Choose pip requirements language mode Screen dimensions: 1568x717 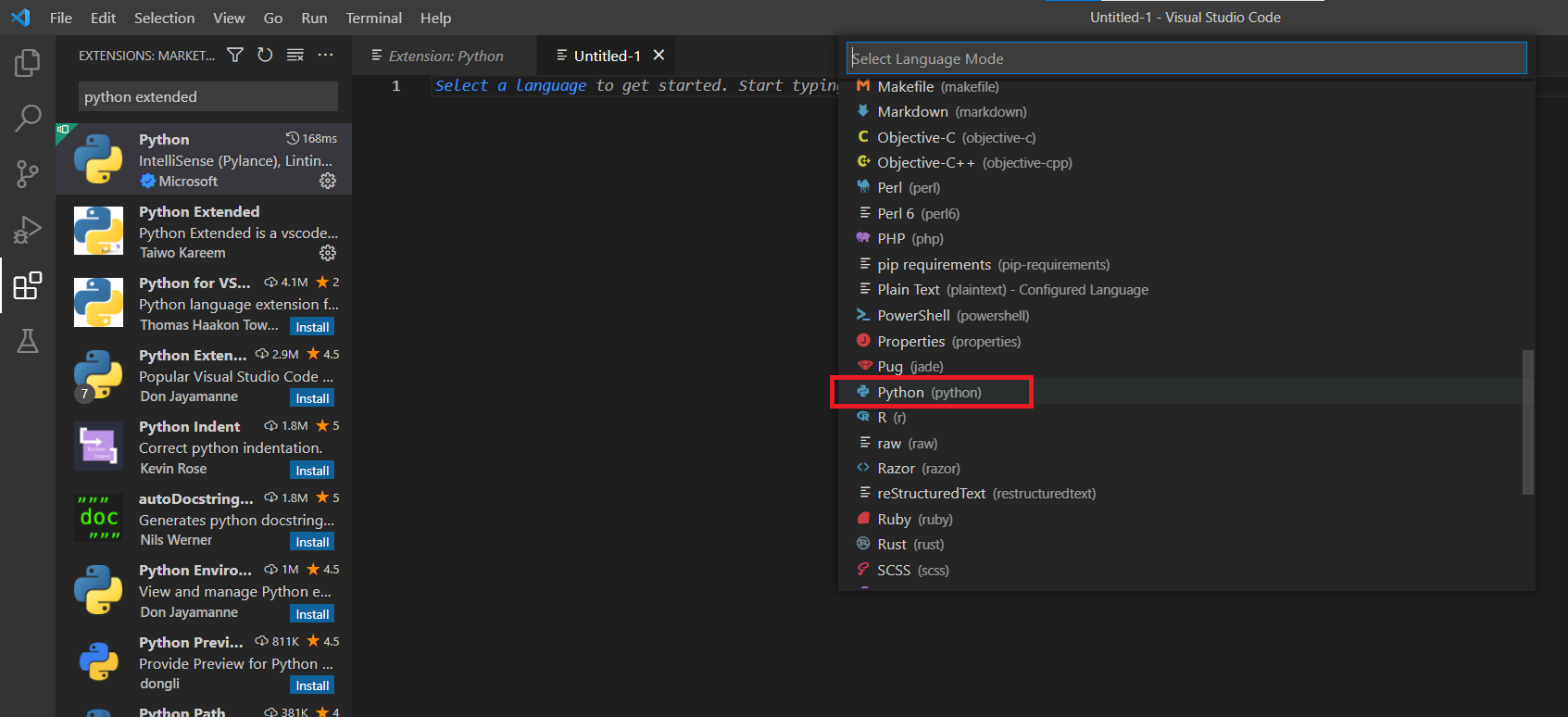click(1186, 264)
